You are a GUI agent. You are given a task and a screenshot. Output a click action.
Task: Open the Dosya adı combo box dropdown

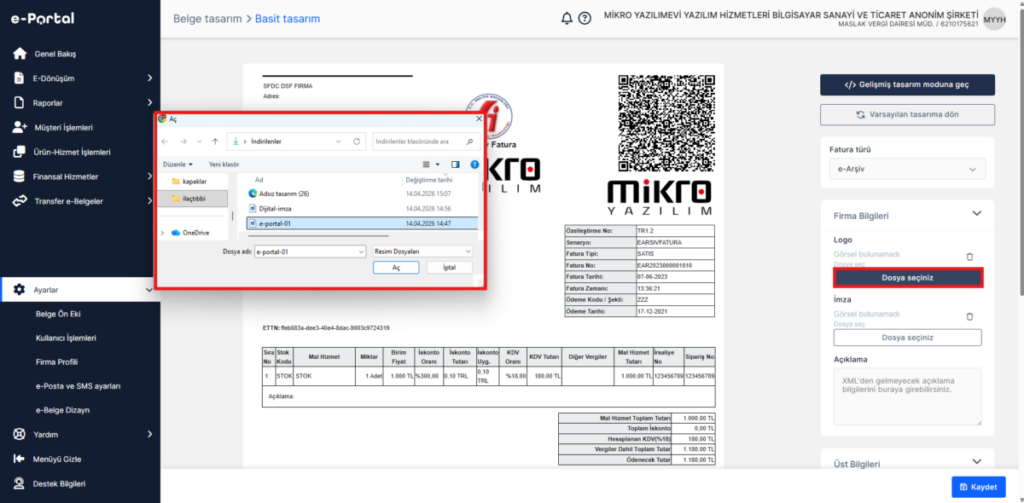(361, 252)
